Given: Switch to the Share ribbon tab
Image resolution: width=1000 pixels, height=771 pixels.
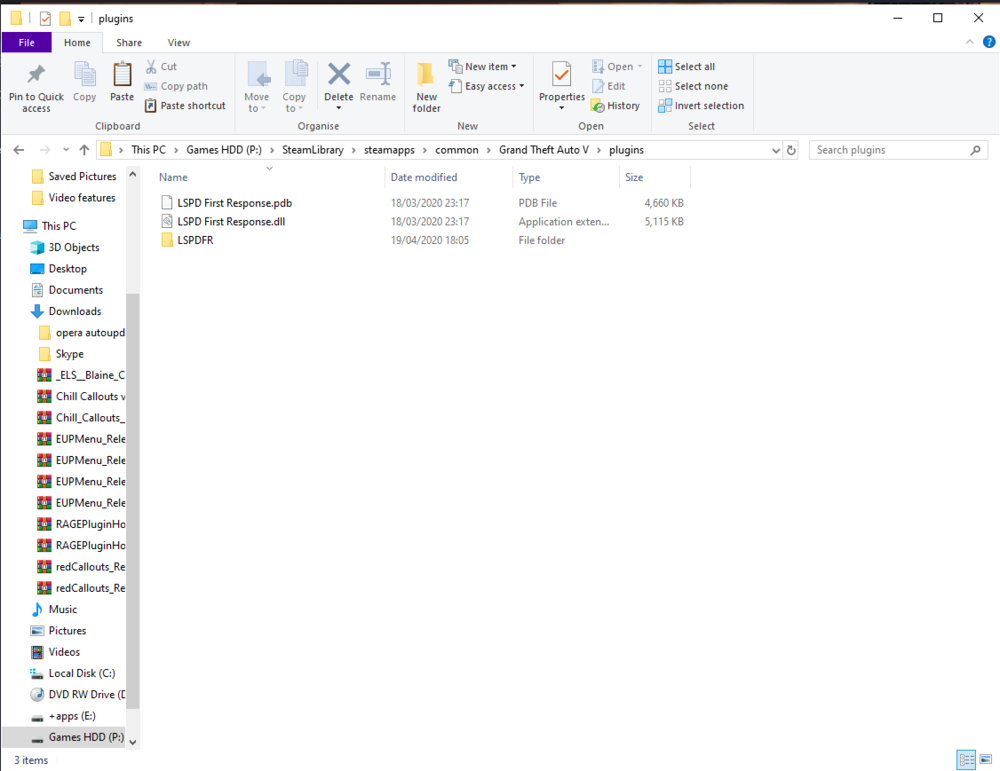Looking at the screenshot, I should pyautogui.click(x=129, y=43).
